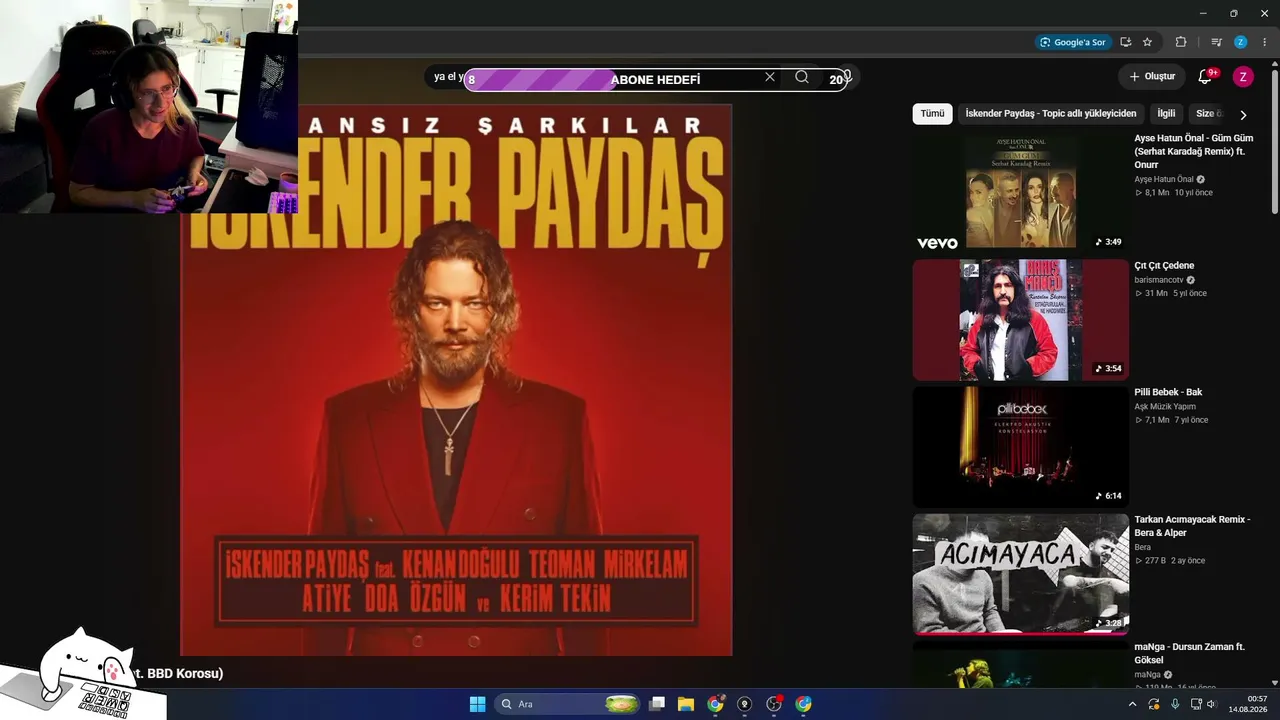Click the sync update tray icon
The height and width of the screenshot is (720, 1280).
pos(1154,704)
